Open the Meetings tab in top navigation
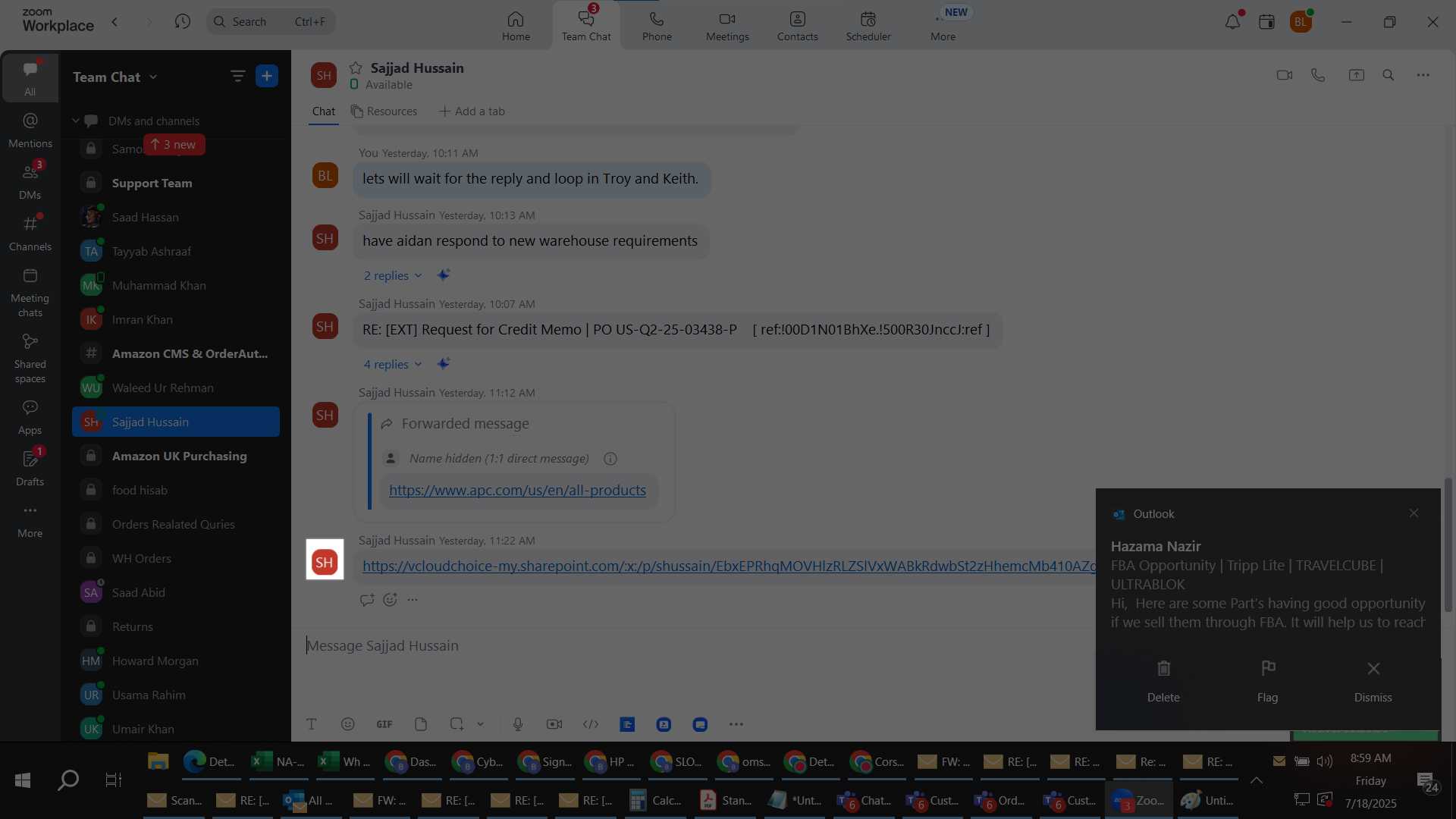 click(x=727, y=26)
